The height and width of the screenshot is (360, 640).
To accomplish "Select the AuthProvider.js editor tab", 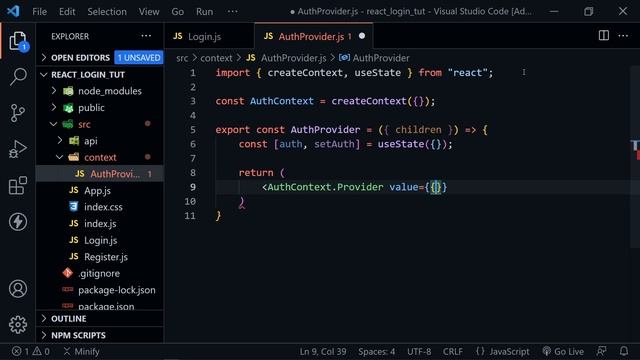I will coord(313,36).
